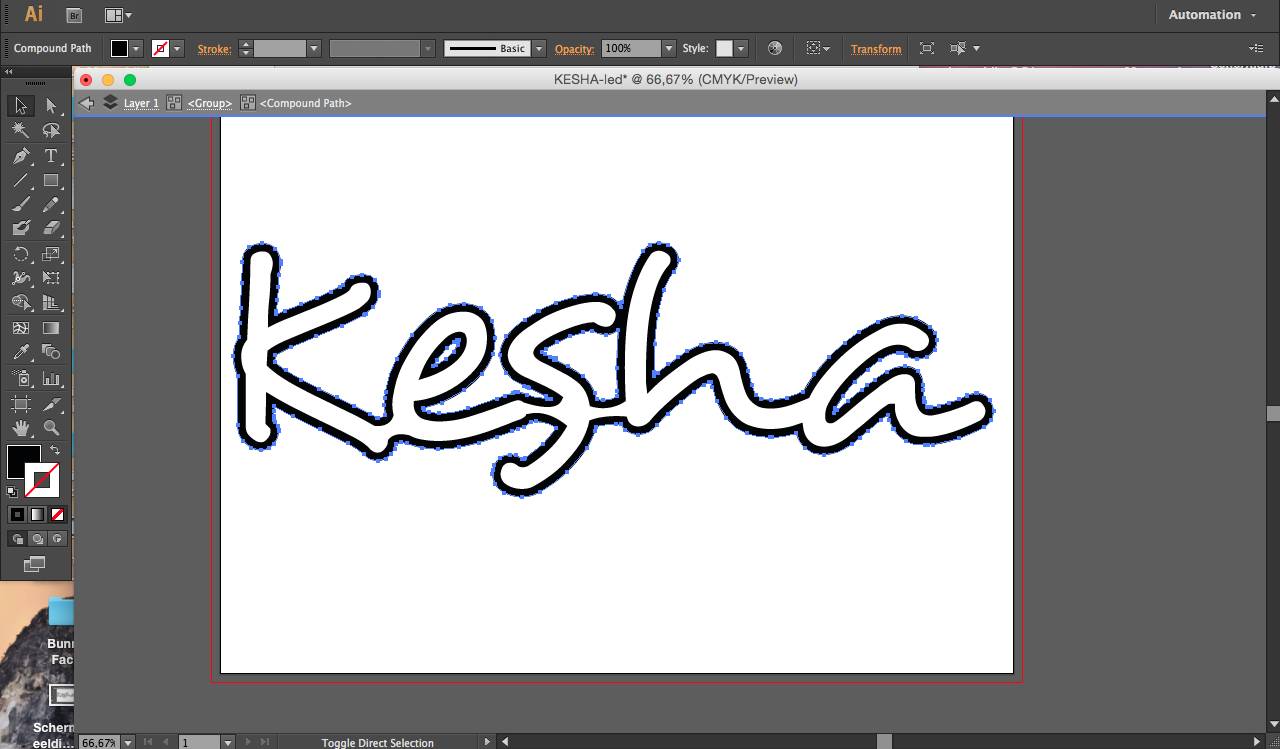Open Adobe Bridge
This screenshot has width=1280, height=749.
[x=73, y=15]
